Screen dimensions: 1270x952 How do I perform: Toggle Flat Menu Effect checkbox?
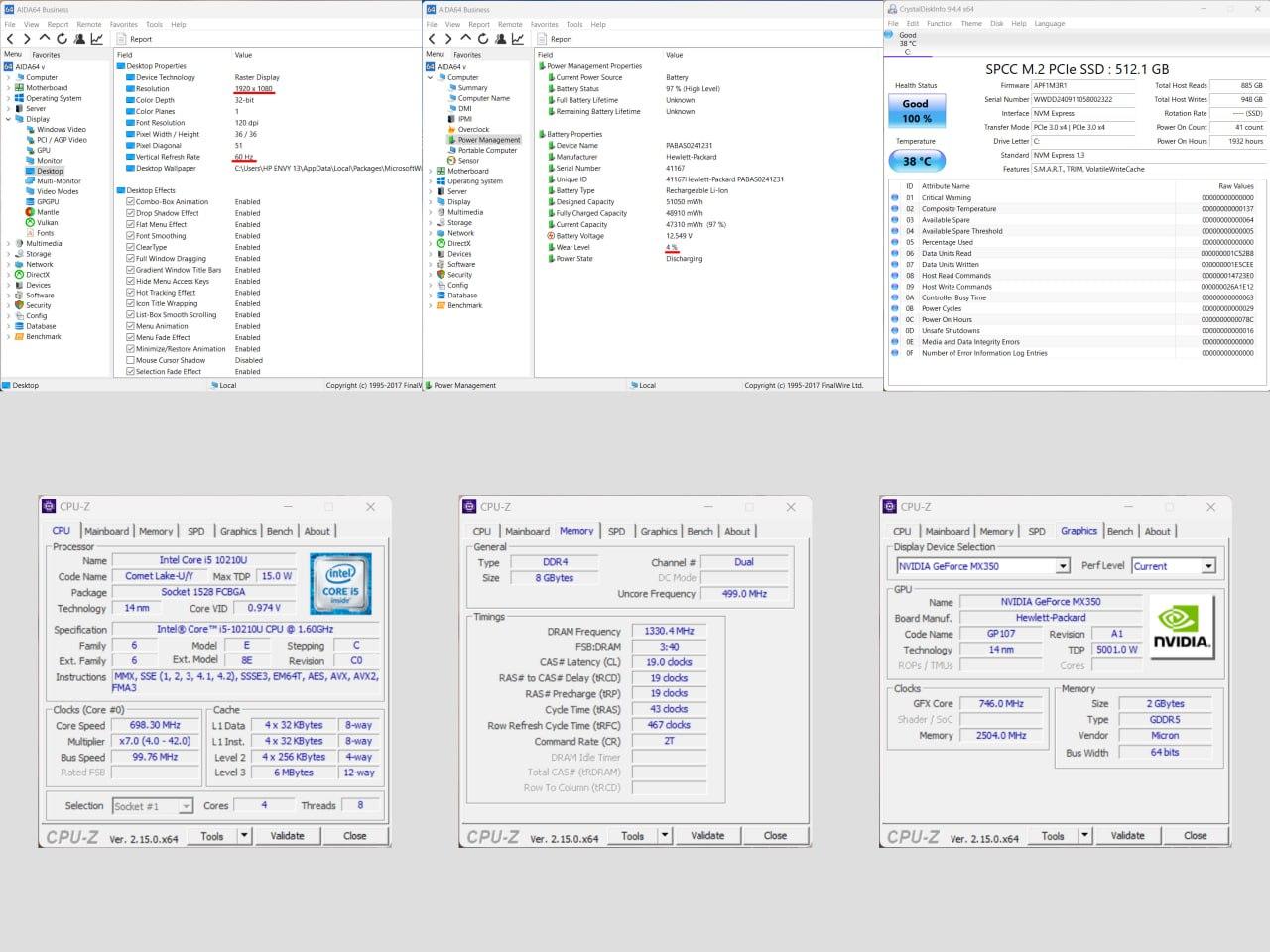[x=130, y=224]
